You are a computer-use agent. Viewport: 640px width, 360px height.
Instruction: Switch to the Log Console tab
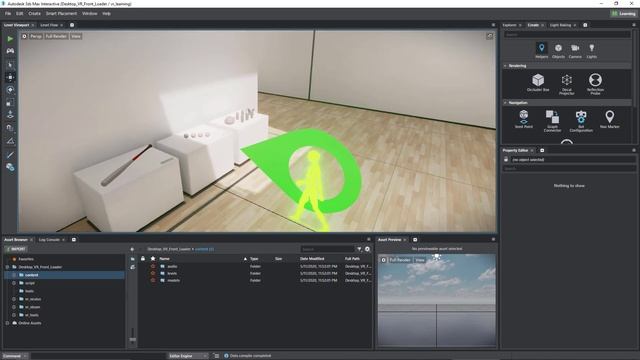coord(49,240)
